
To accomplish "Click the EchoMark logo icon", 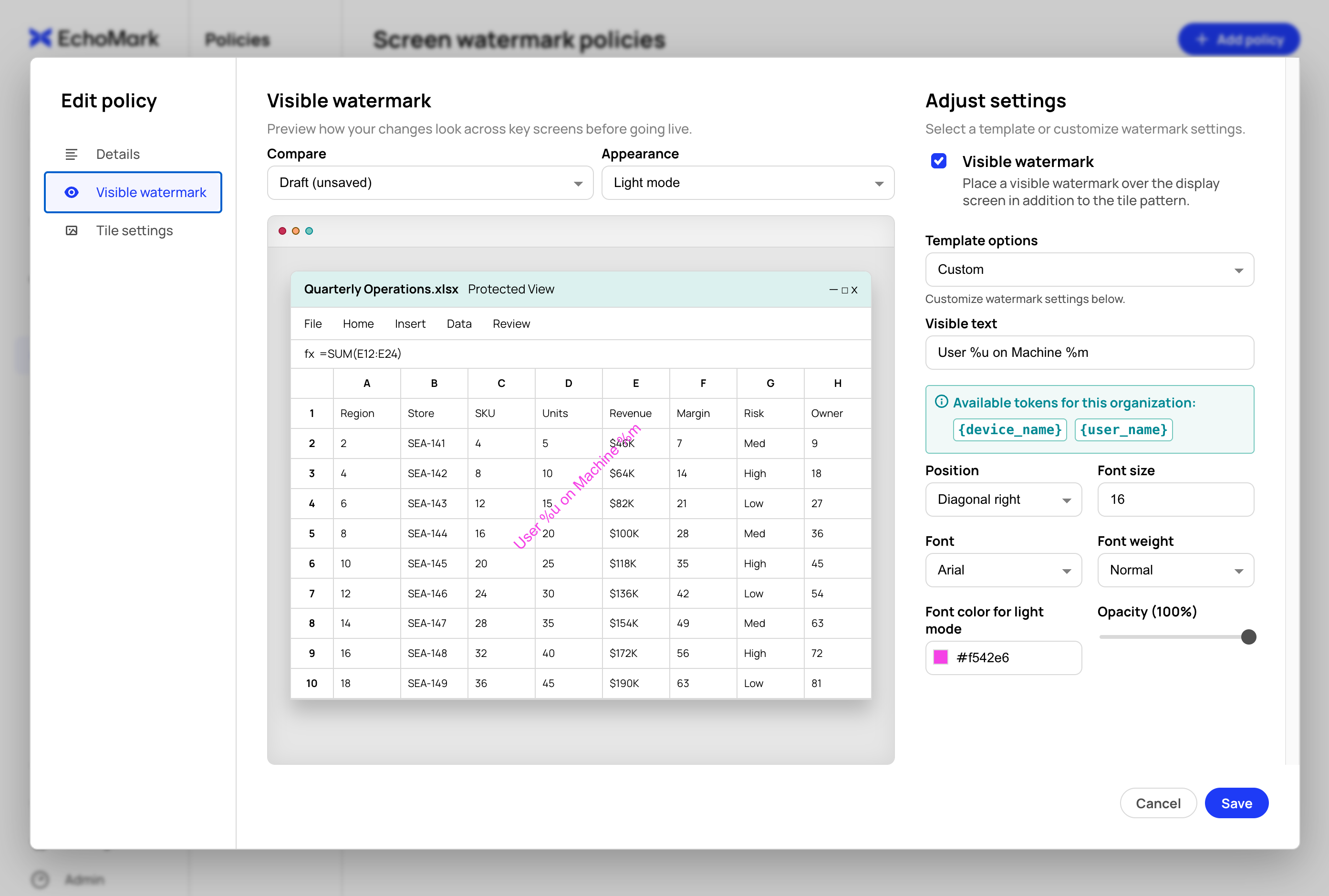I will click(x=40, y=38).
